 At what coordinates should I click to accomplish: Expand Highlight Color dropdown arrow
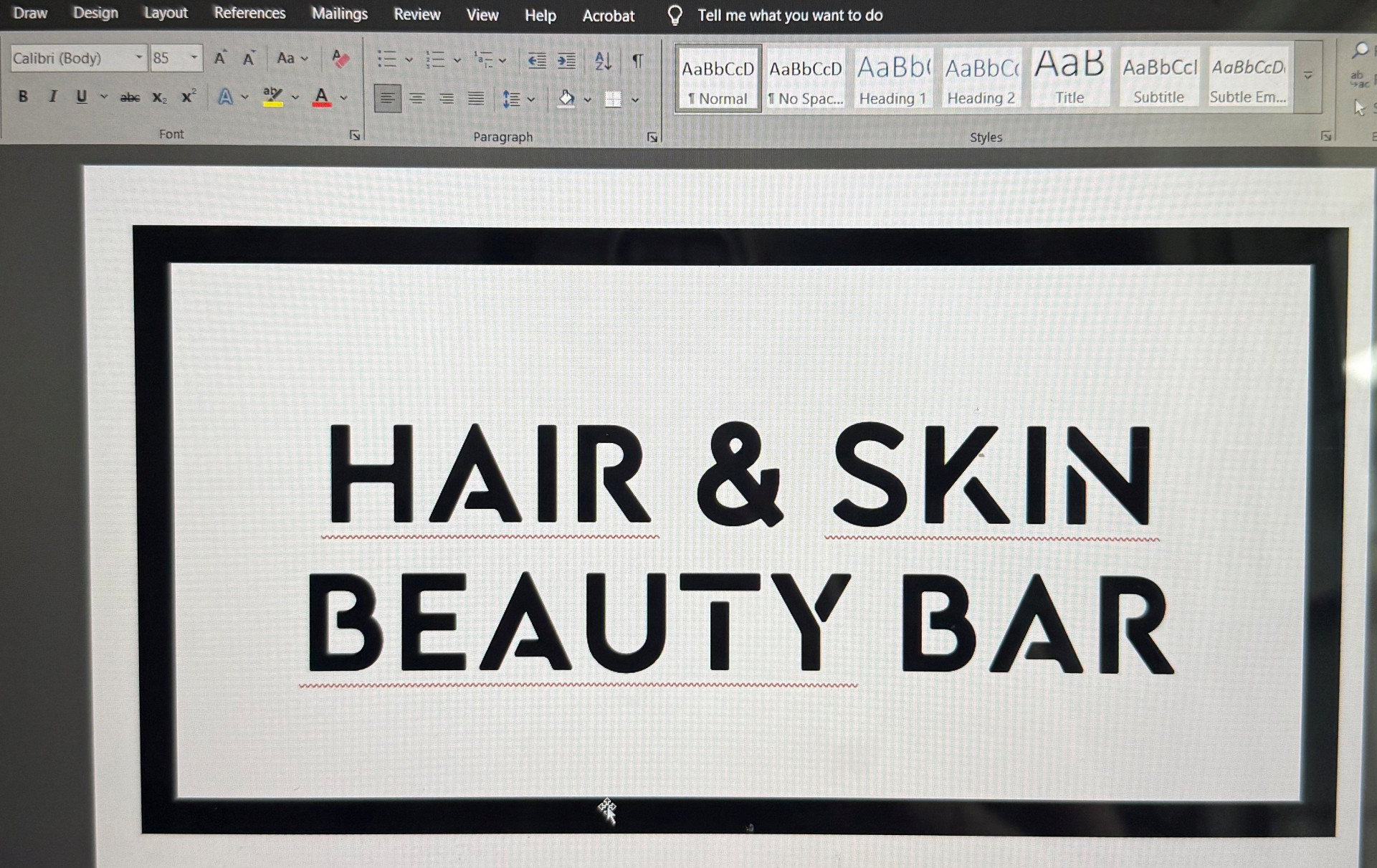(x=295, y=97)
